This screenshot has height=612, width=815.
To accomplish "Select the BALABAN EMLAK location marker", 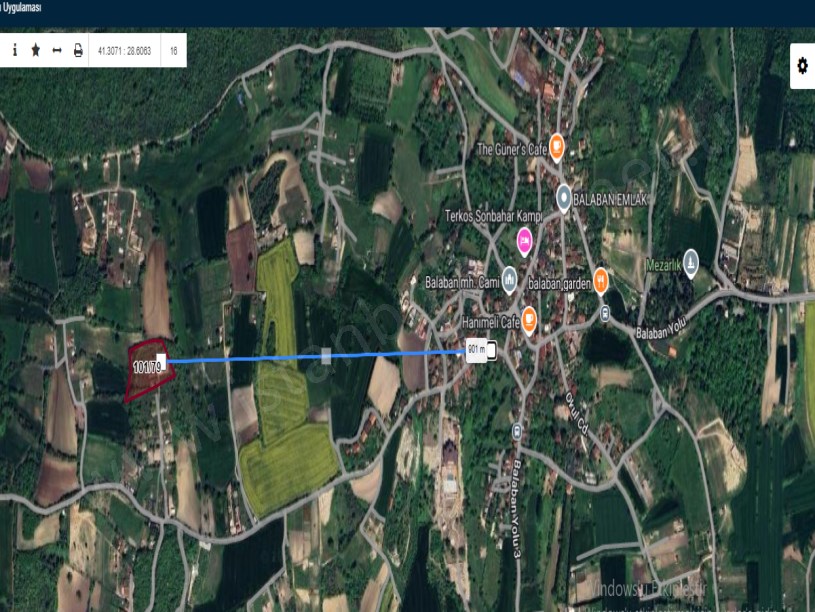I will click(x=564, y=197).
